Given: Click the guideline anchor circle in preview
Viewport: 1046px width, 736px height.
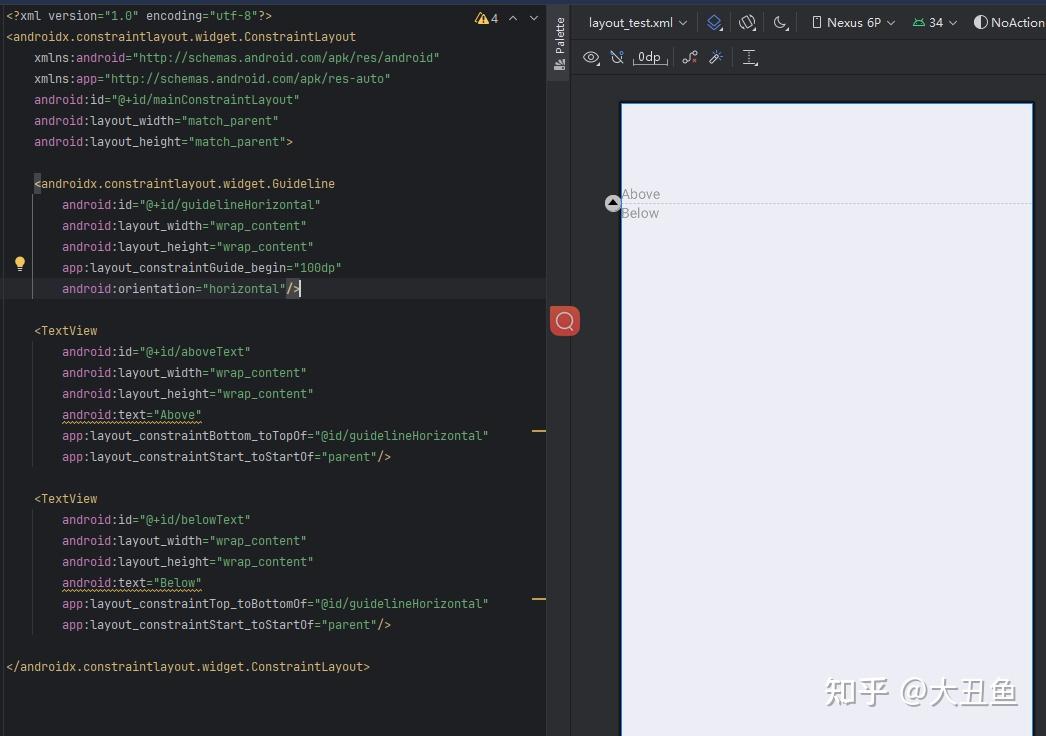Looking at the screenshot, I should point(612,202).
